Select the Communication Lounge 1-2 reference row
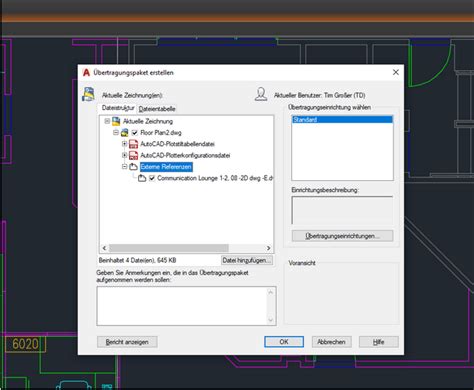Viewport: 474px width, 390px height. point(215,178)
